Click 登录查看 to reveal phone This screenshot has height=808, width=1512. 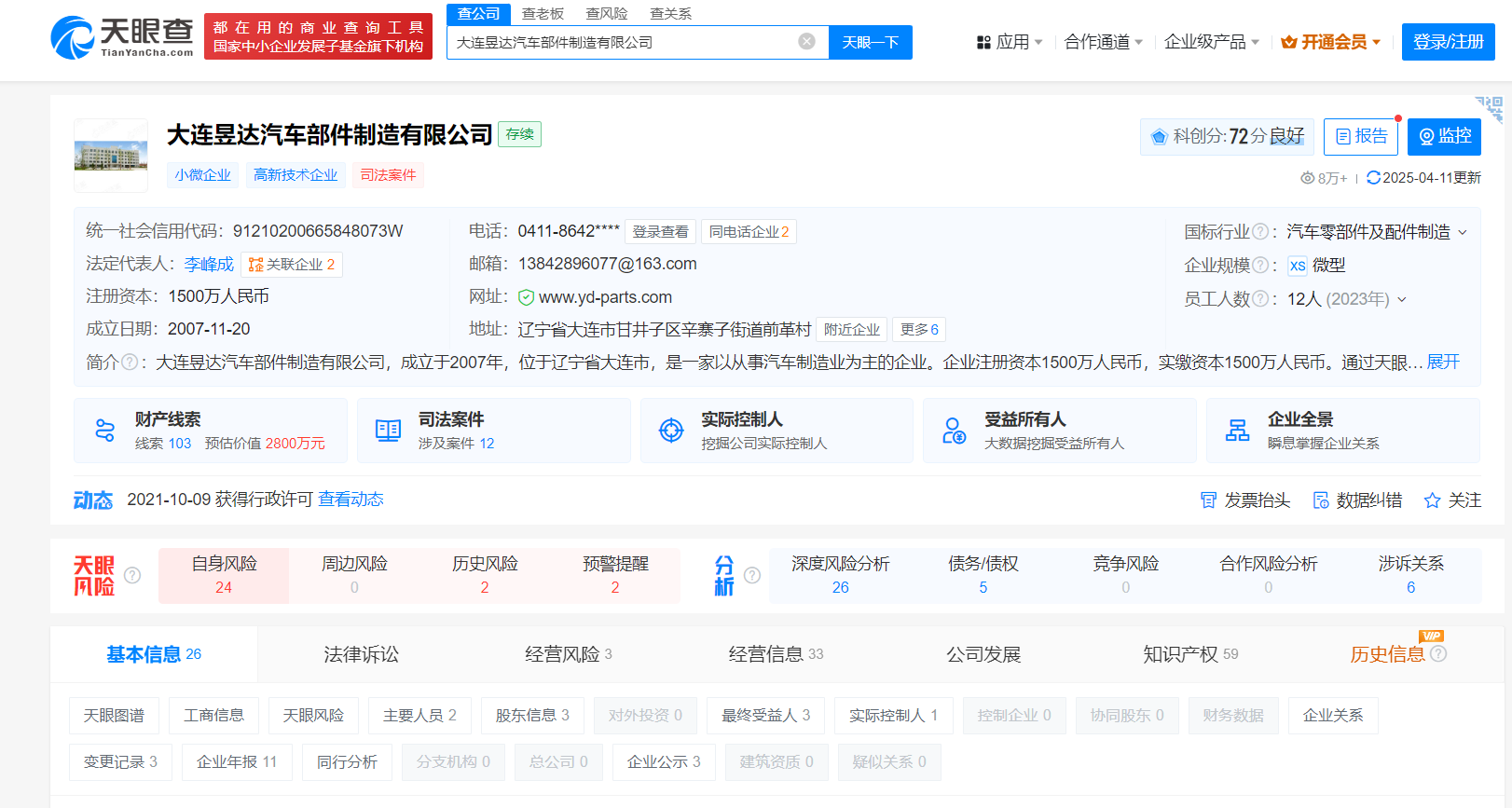[660, 232]
